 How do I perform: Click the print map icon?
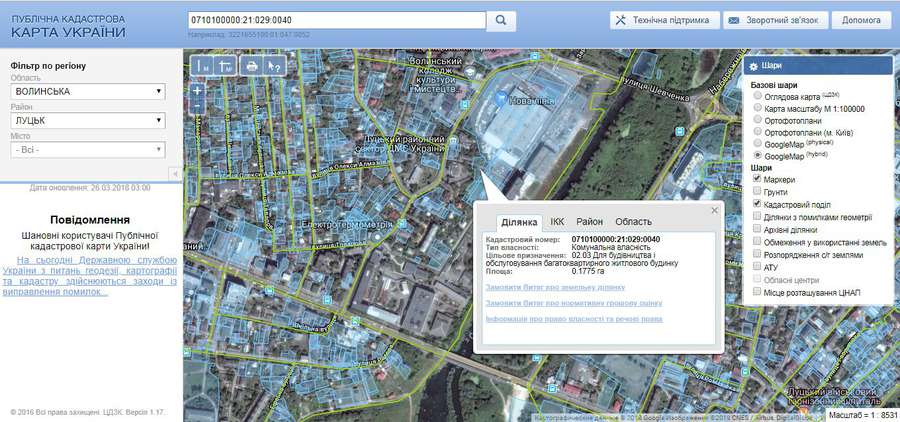pyautogui.click(x=251, y=65)
